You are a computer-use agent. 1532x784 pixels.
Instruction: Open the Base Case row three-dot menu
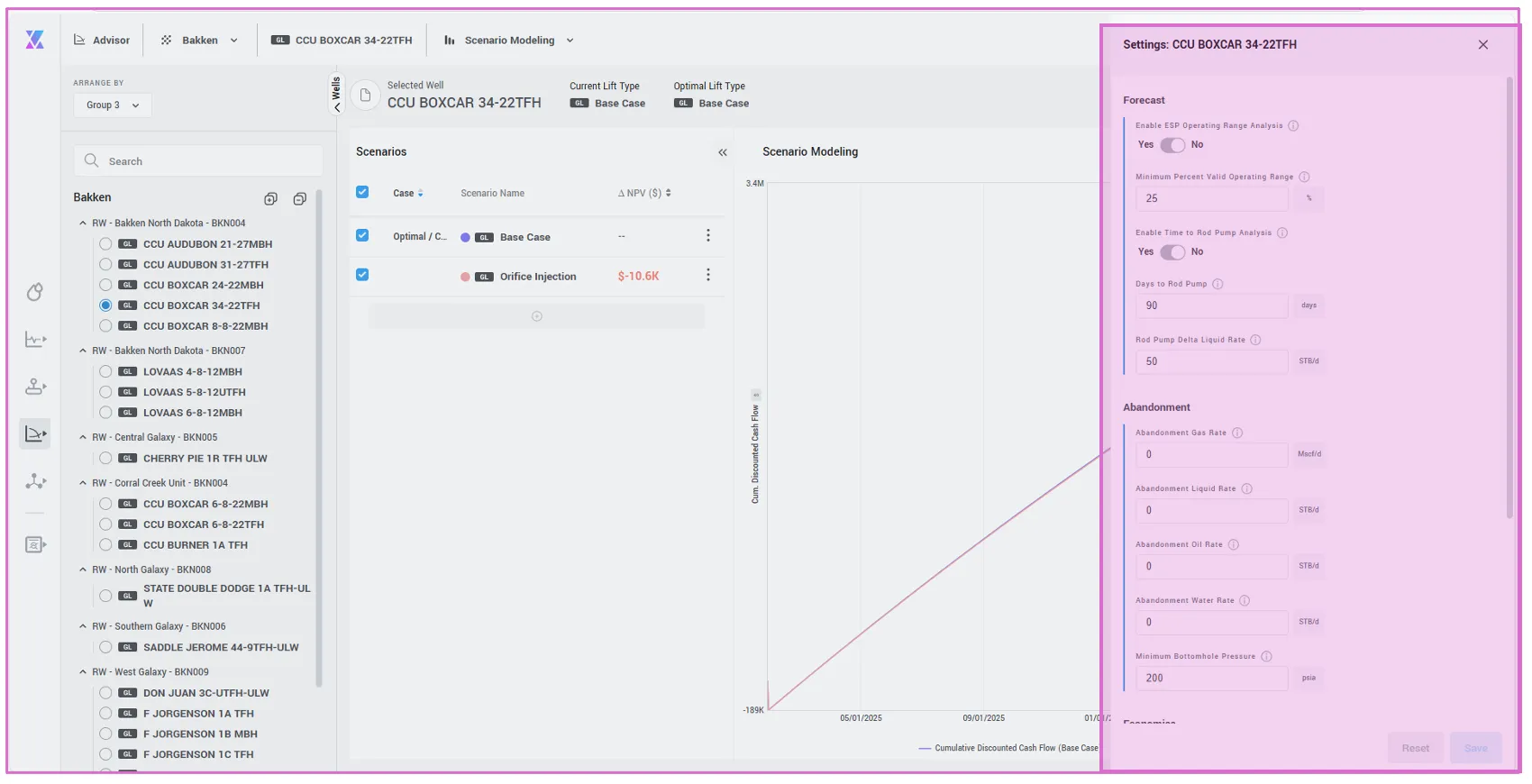707,235
